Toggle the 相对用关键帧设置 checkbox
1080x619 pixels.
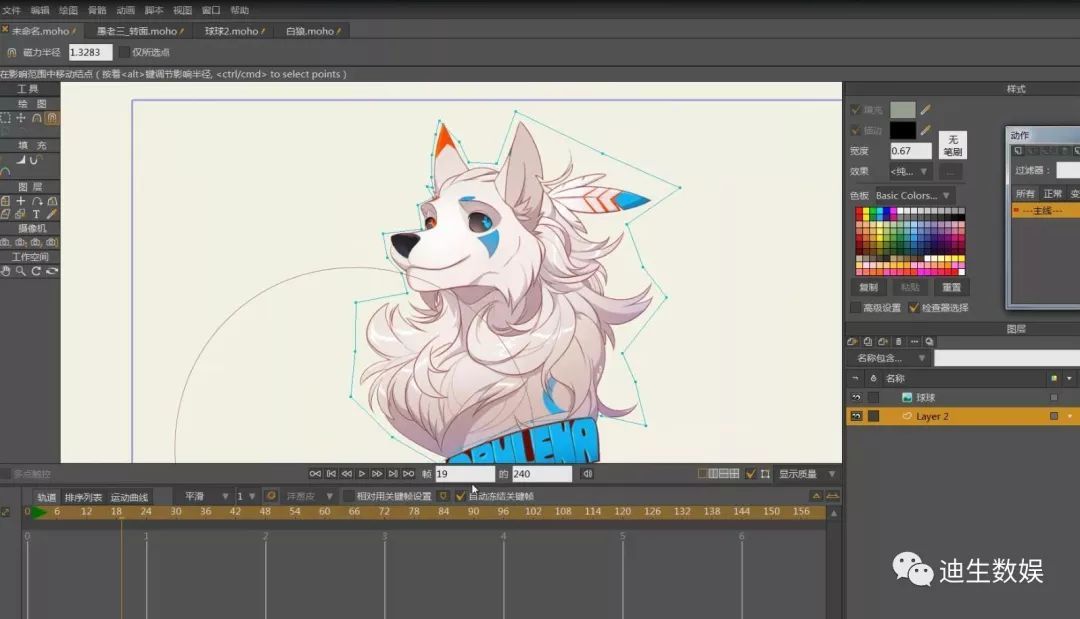(x=349, y=496)
